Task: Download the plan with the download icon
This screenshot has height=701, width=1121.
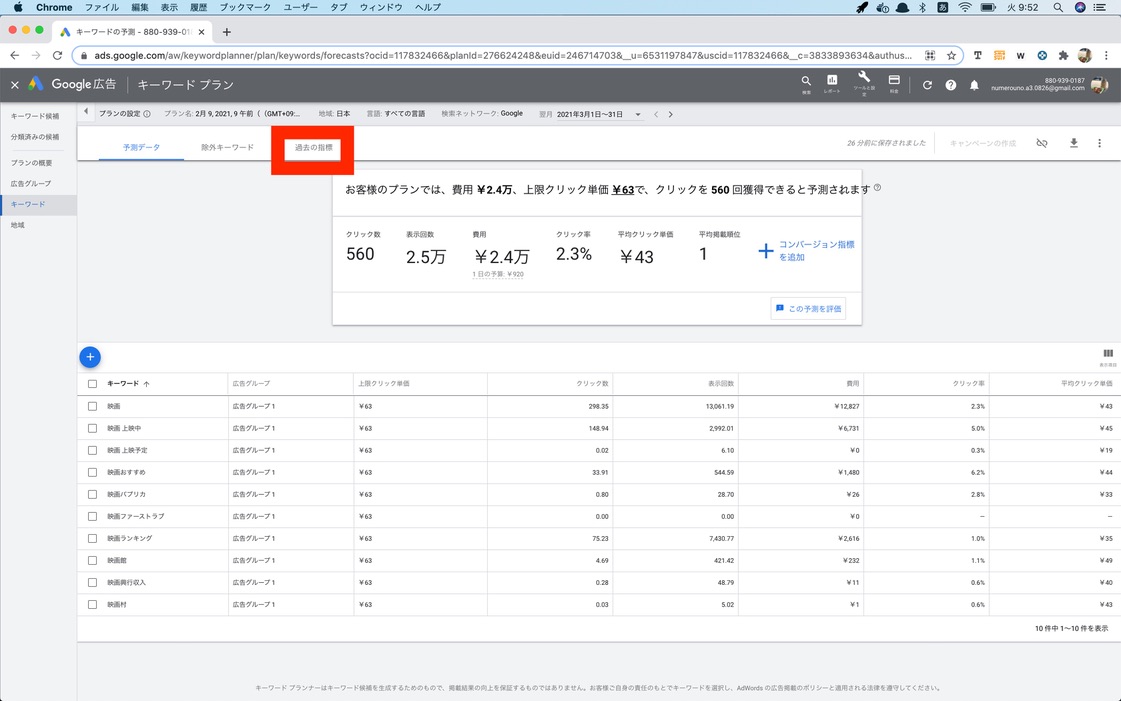Action: pyautogui.click(x=1073, y=143)
